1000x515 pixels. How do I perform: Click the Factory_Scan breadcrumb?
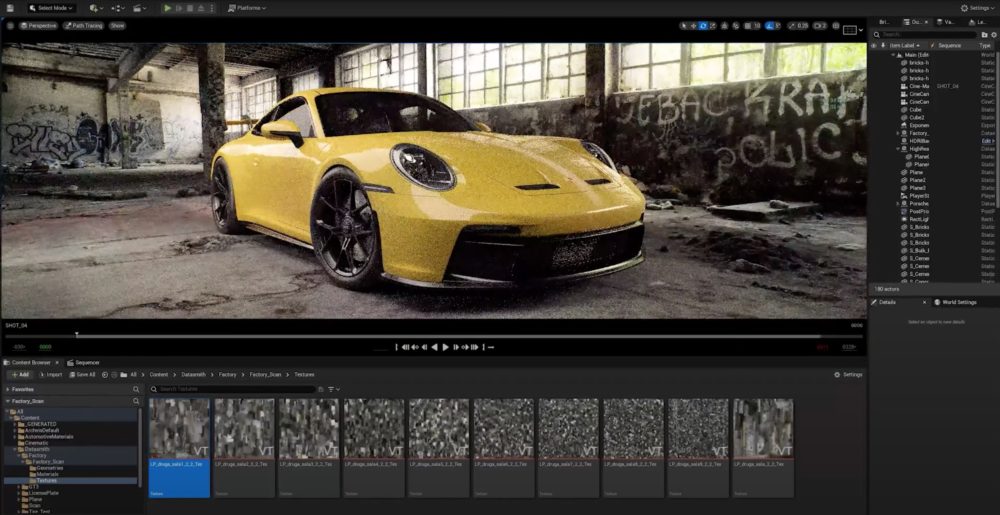coord(265,375)
